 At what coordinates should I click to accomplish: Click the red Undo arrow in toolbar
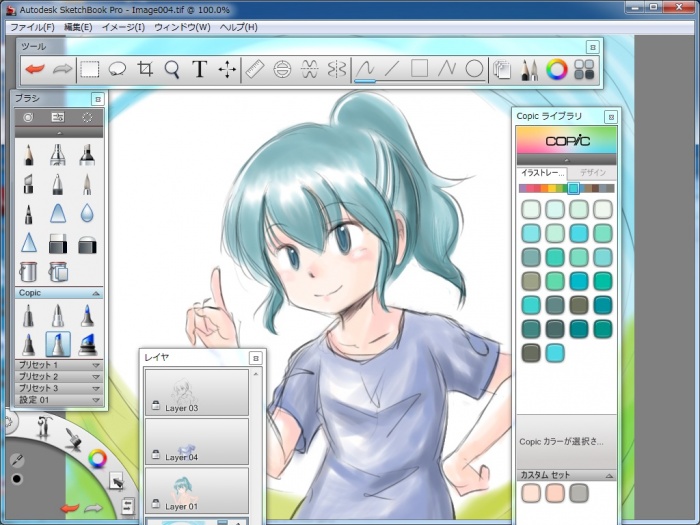click(x=35, y=69)
